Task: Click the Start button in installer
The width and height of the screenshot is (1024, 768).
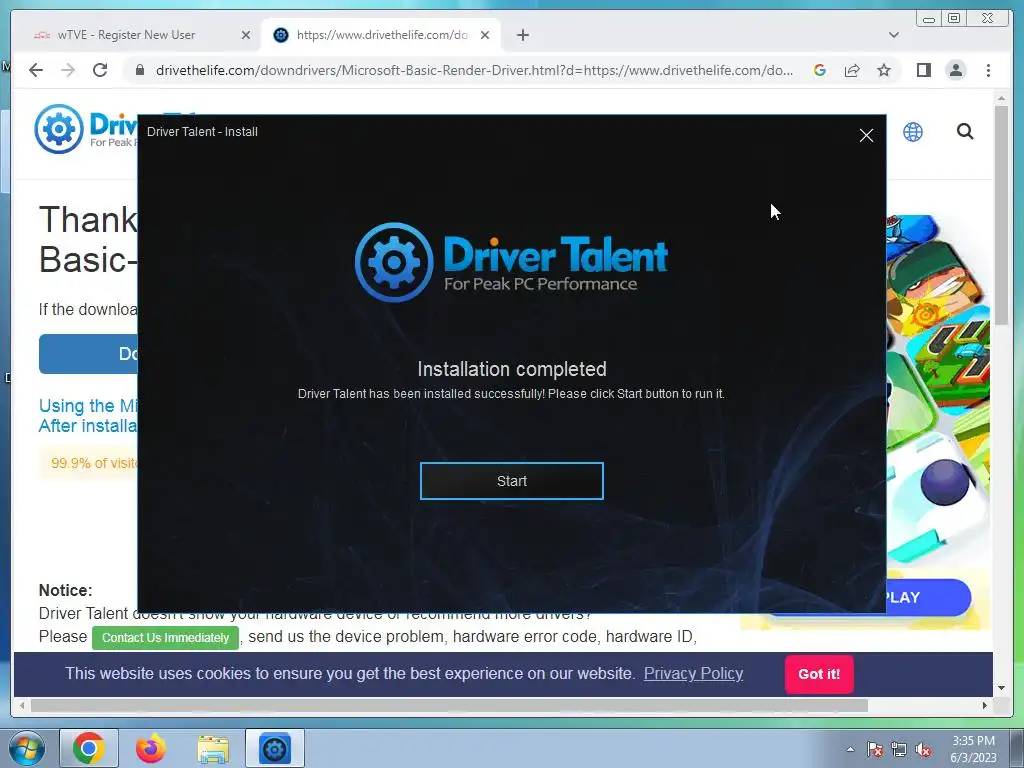Action: click(x=511, y=481)
